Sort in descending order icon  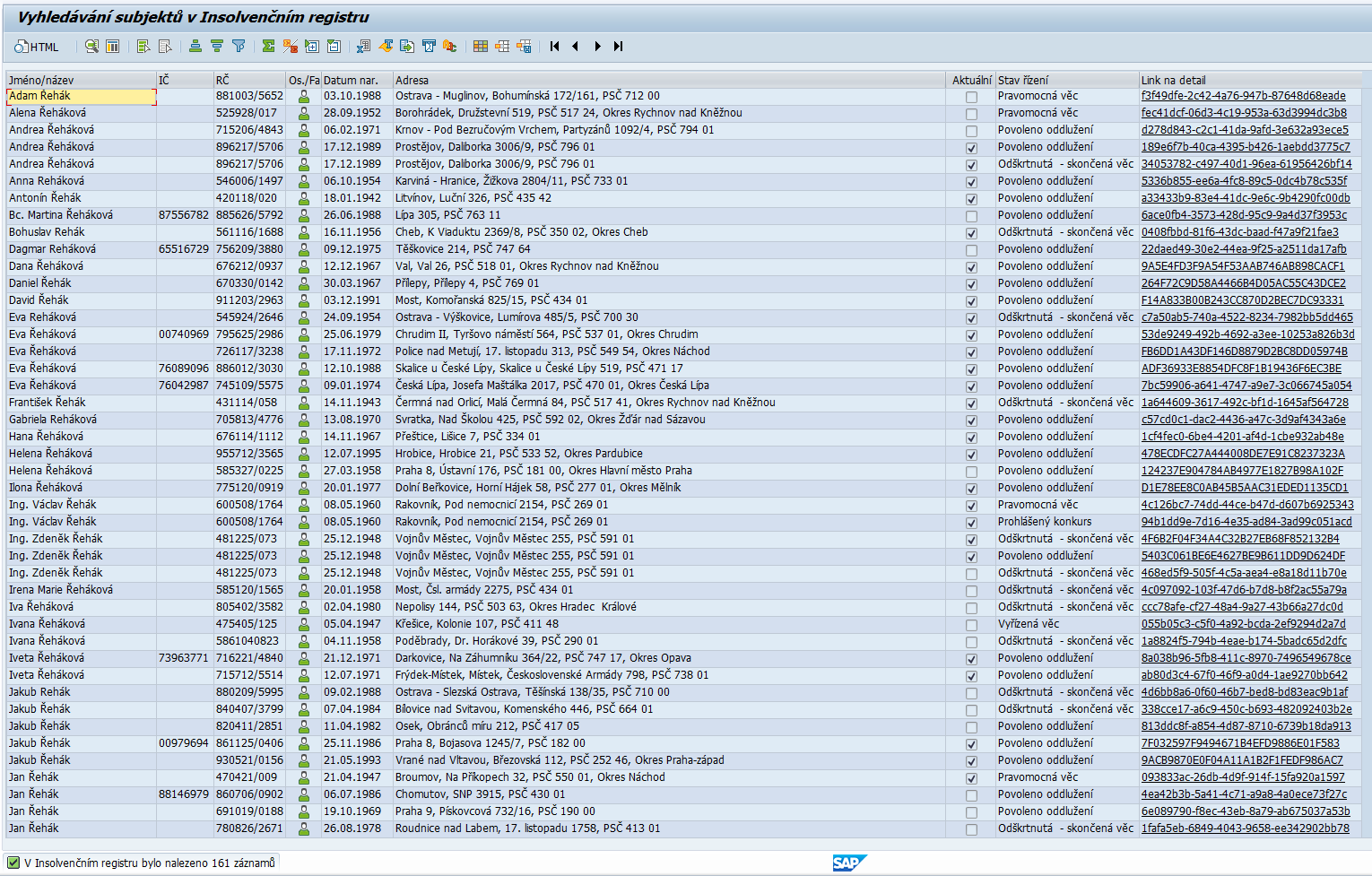(x=216, y=47)
